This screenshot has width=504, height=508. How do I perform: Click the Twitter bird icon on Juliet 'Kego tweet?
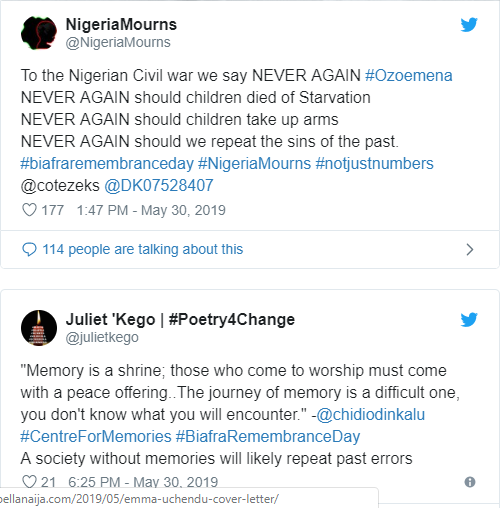pyautogui.click(x=469, y=320)
